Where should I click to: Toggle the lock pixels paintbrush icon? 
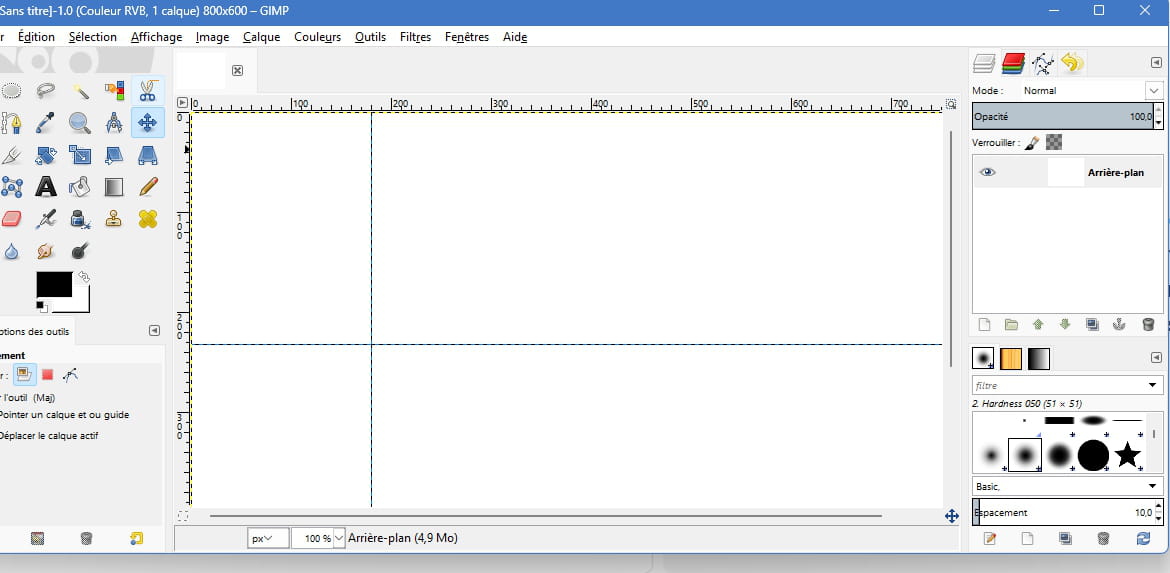1033,143
